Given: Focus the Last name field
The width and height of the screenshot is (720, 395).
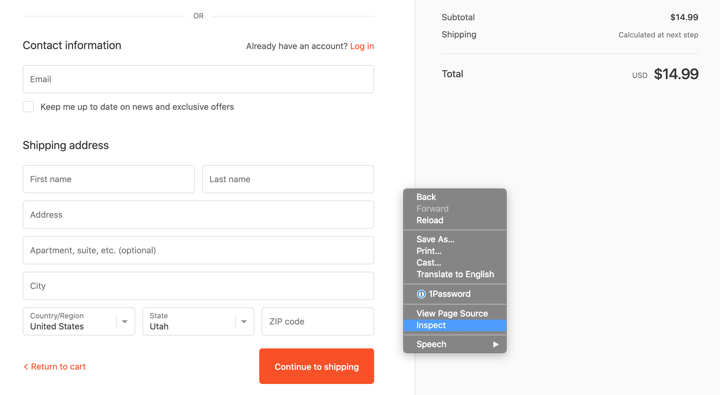Looking at the screenshot, I should click(x=288, y=179).
